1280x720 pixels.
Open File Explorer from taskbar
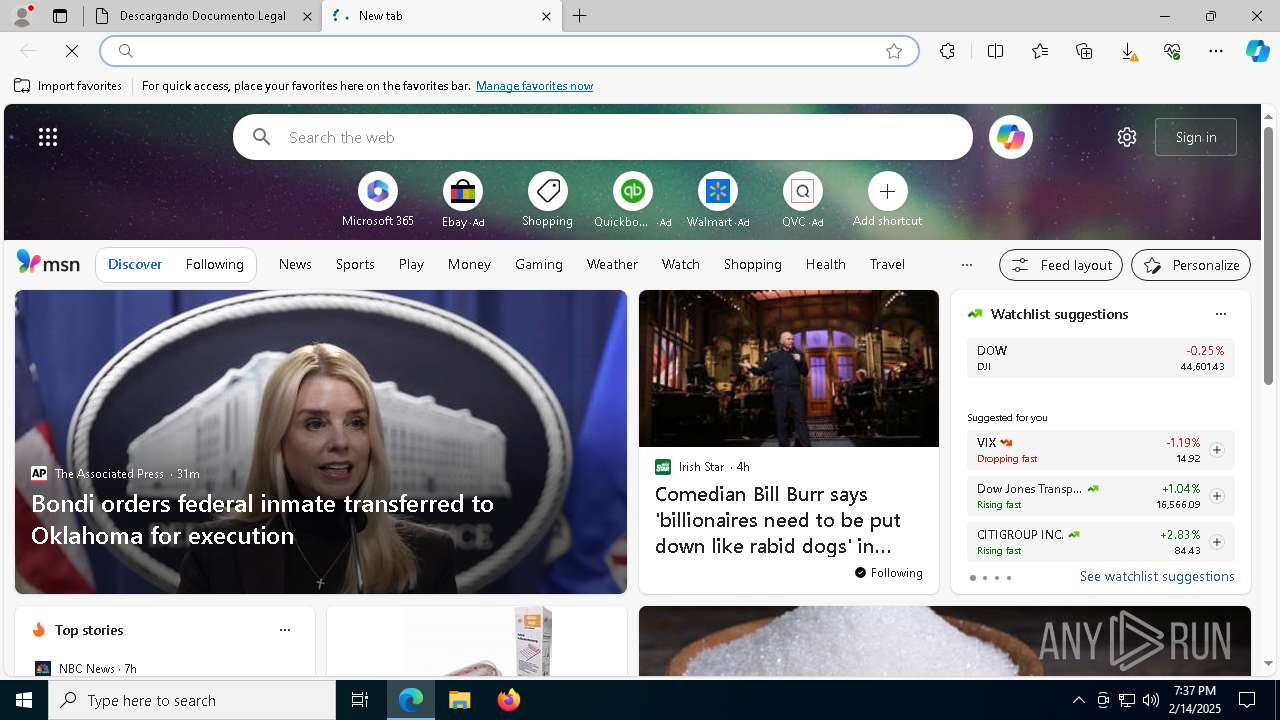(x=460, y=700)
